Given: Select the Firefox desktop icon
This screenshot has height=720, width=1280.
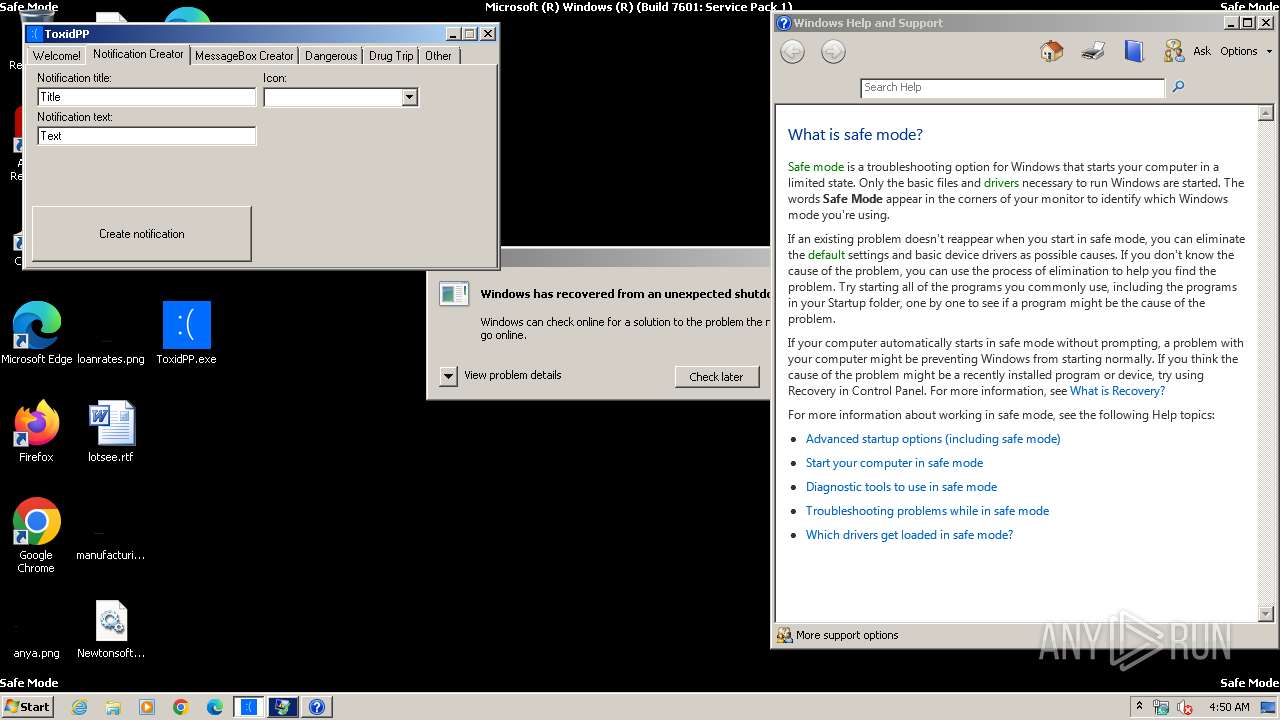Looking at the screenshot, I should [36, 432].
